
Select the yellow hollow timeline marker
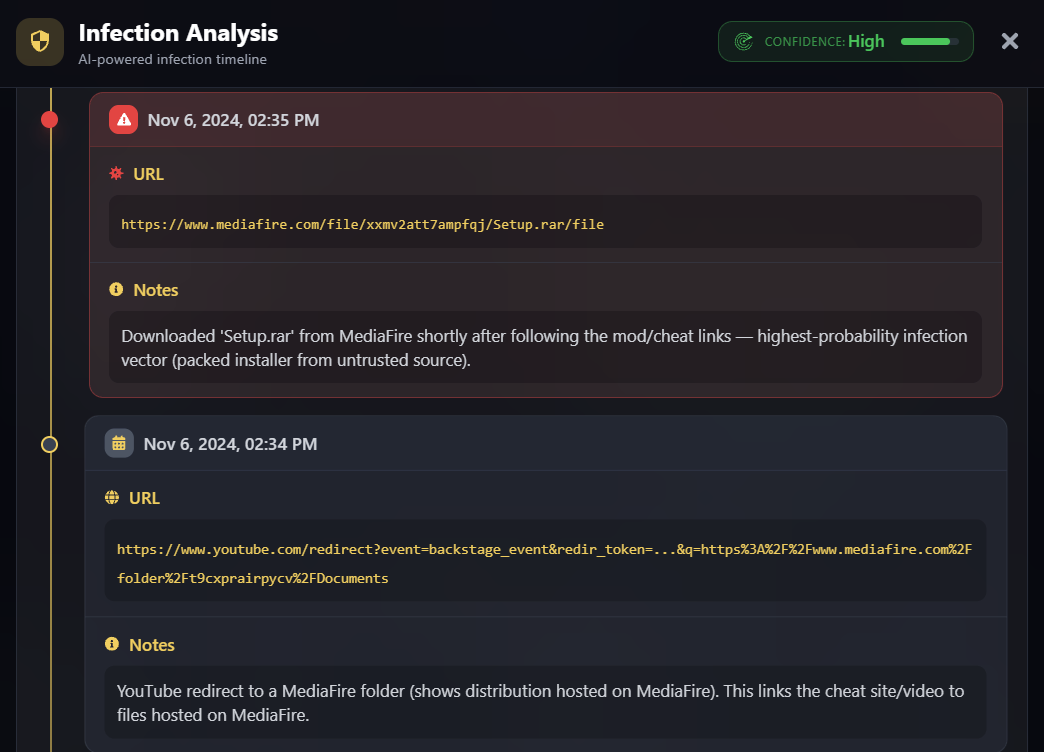50,444
